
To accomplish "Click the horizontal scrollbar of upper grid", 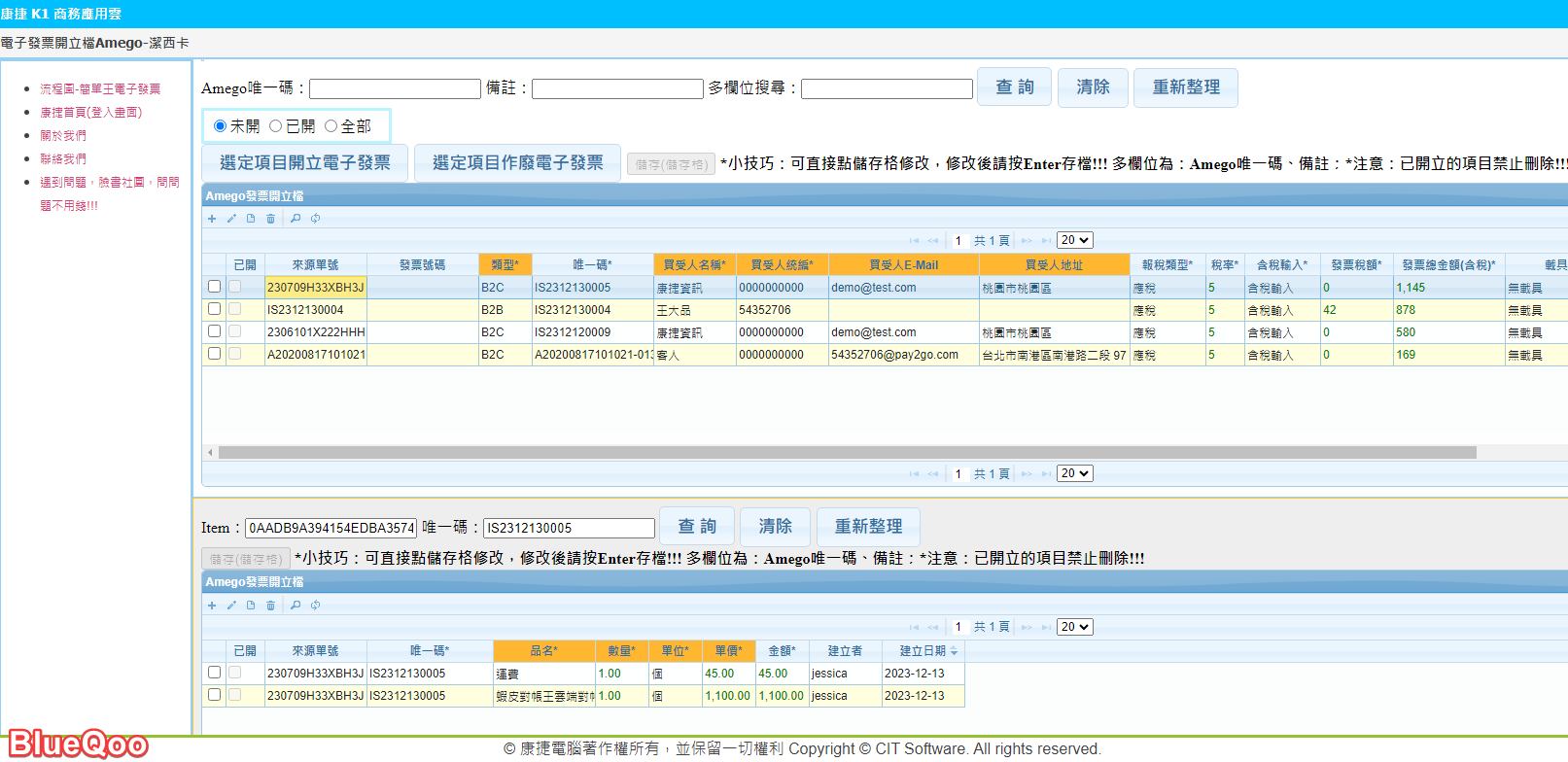I will tap(846, 452).
